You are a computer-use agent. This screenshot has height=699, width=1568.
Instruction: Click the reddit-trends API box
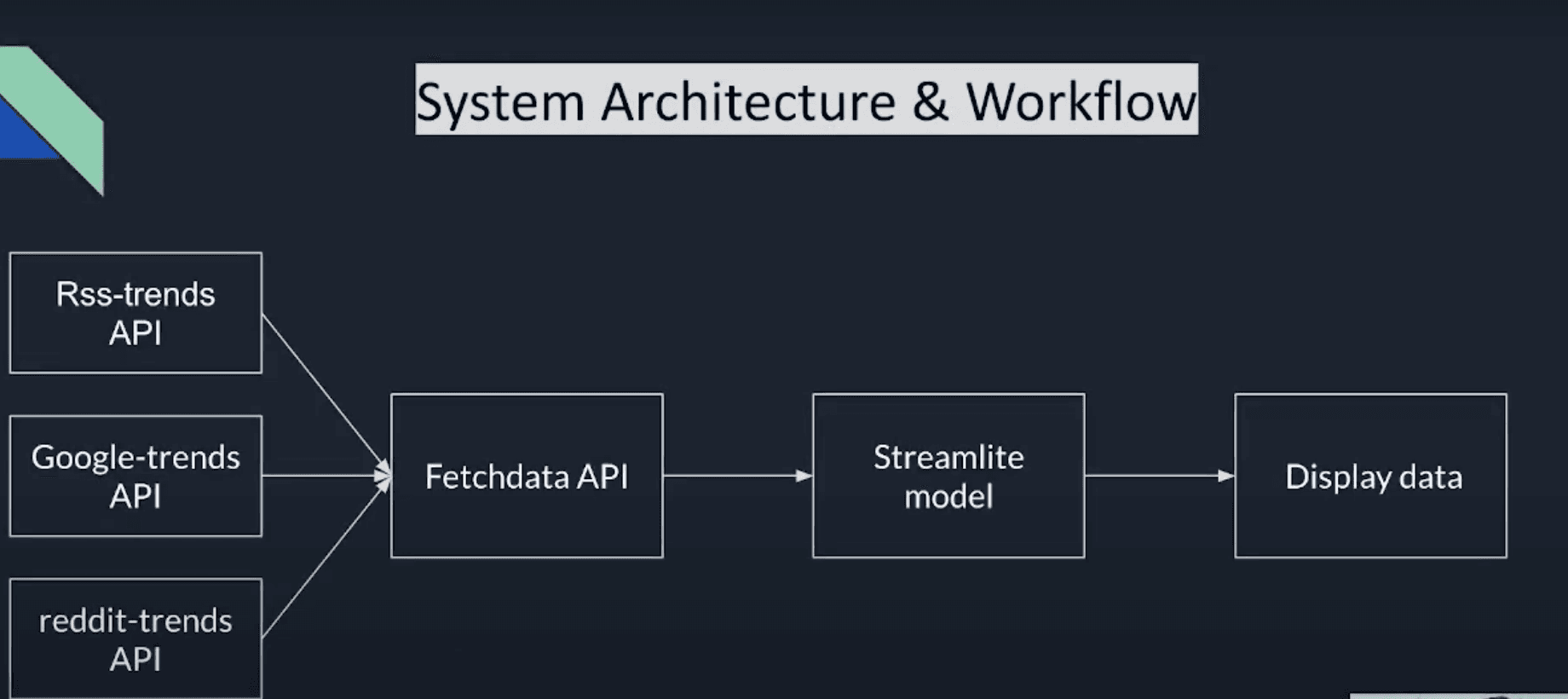tap(135, 638)
